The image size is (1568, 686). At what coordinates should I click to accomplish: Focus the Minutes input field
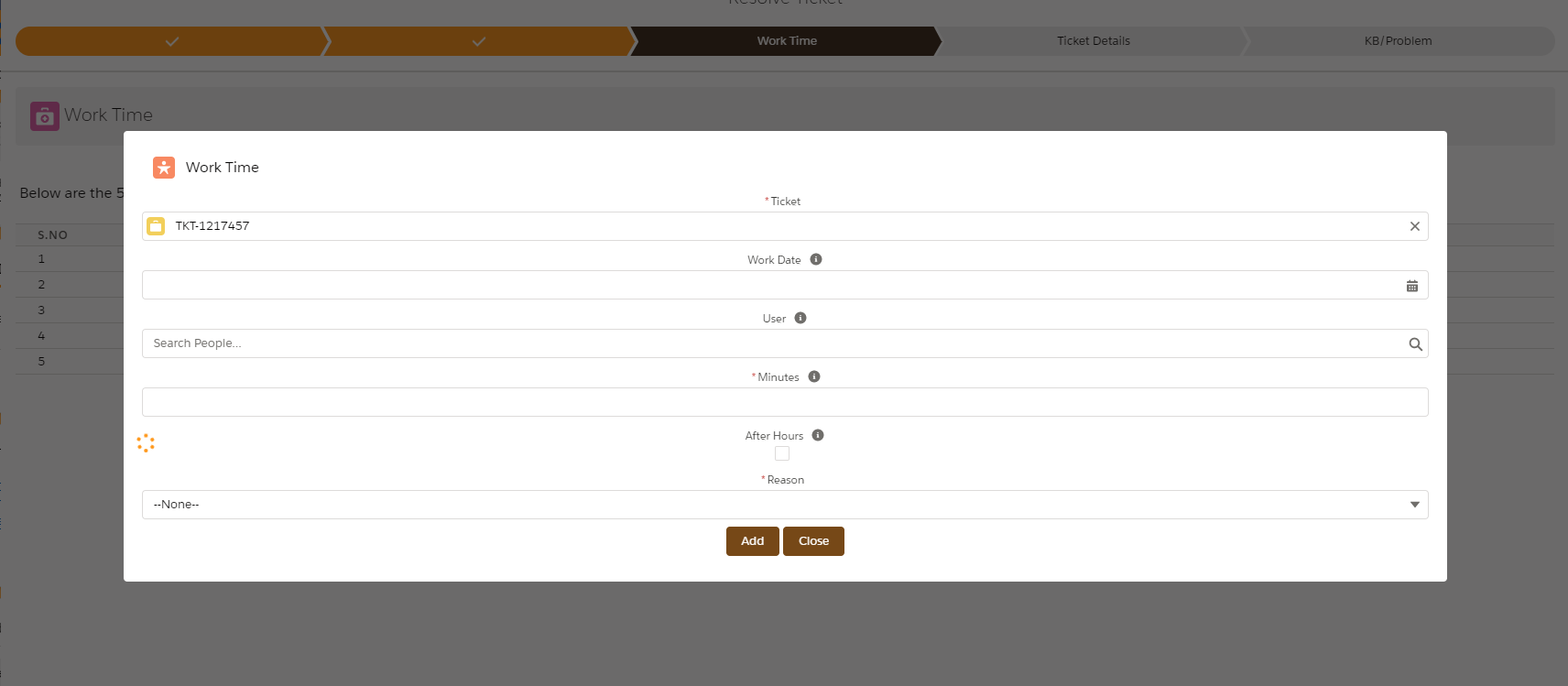[785, 402]
